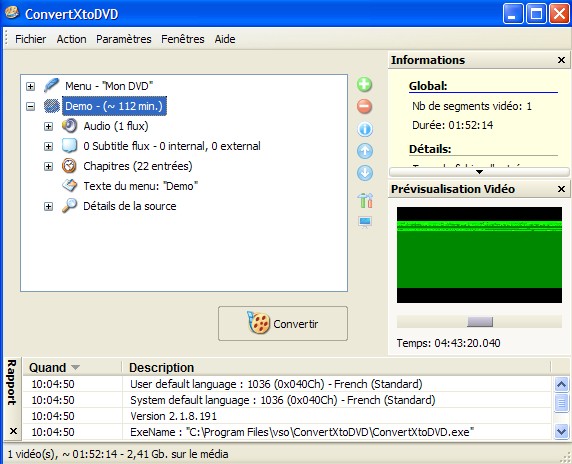This screenshot has height=464, width=572.
Task: Select the Demo - (~ 112 min.) row
Action: 114,106
